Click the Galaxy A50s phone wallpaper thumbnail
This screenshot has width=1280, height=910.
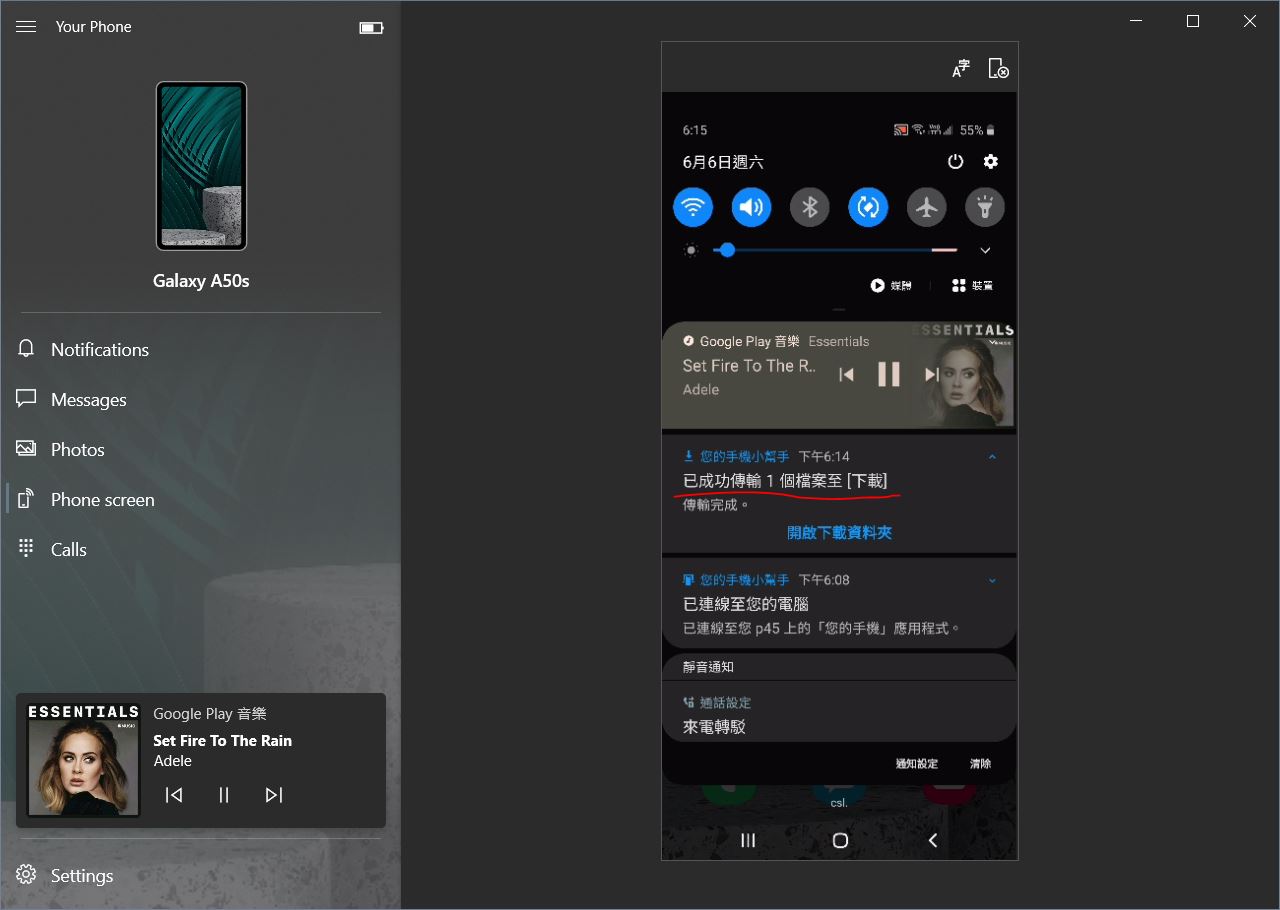(201, 166)
